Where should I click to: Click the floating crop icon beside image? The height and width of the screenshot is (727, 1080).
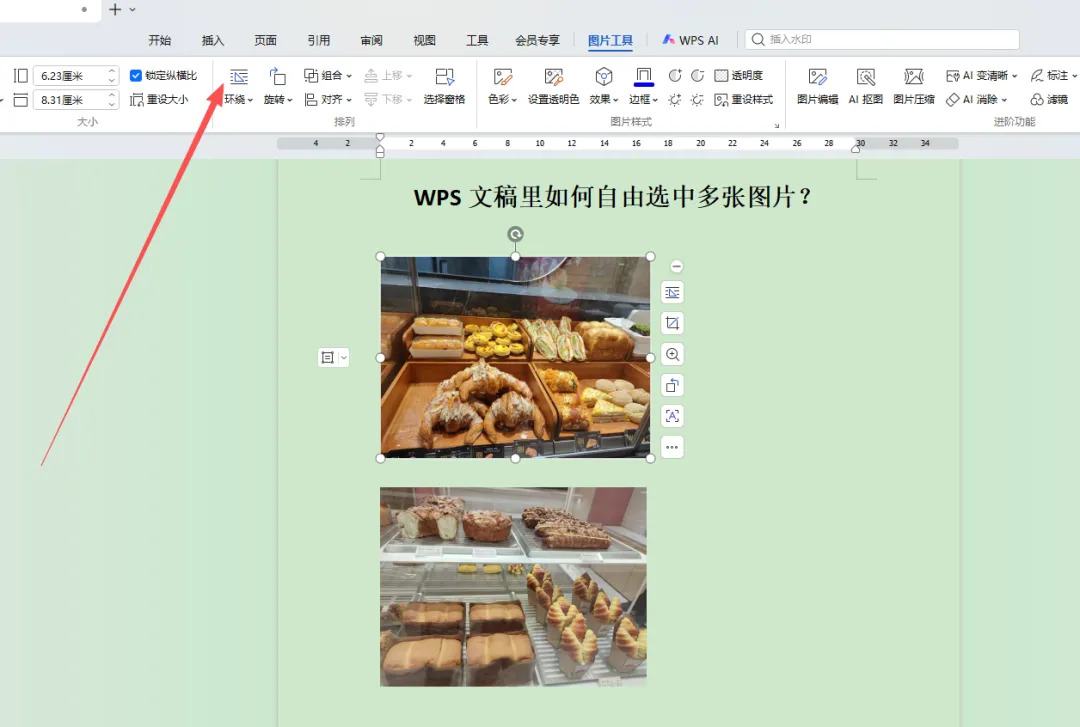[672, 323]
